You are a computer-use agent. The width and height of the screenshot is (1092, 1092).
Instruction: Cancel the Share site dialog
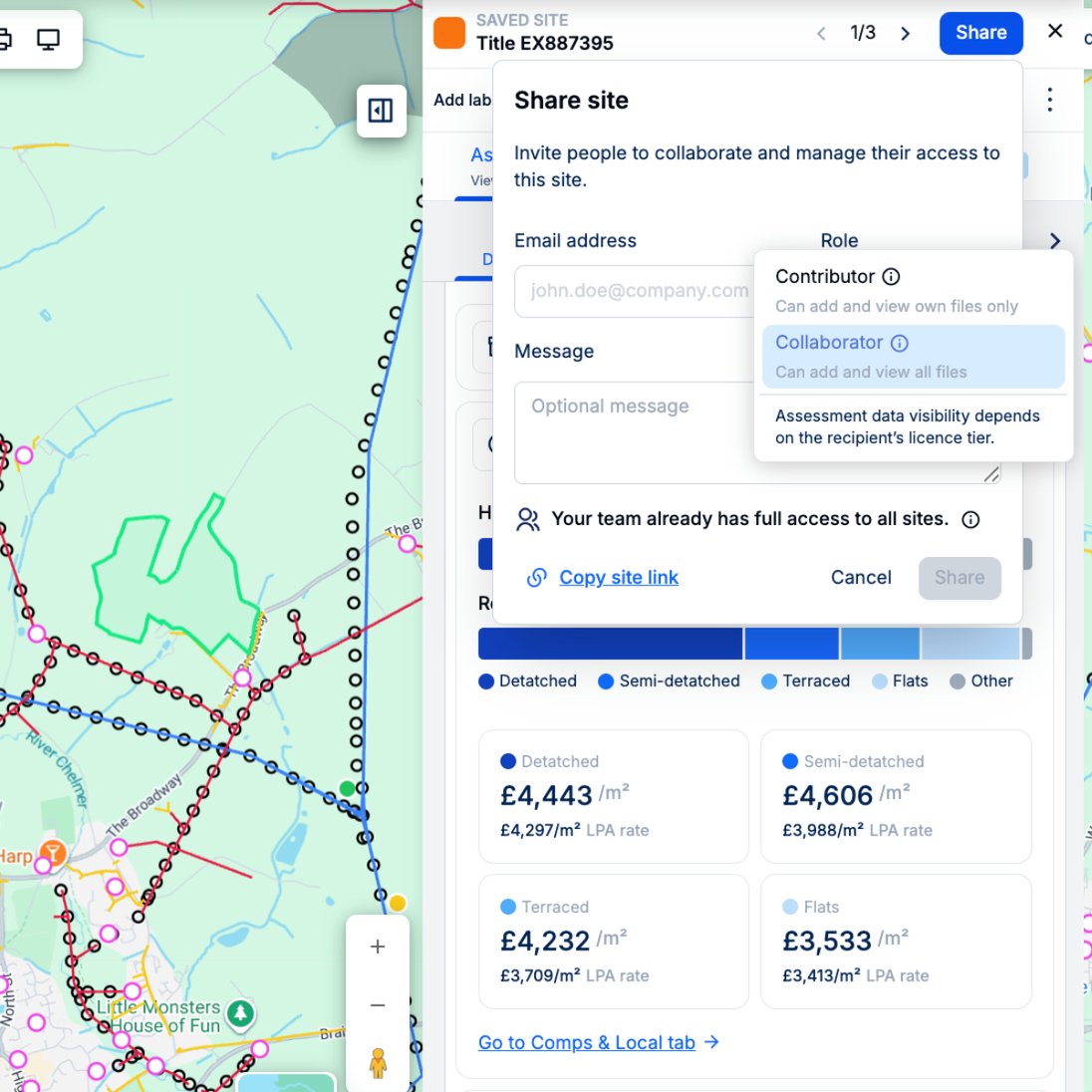pyautogui.click(x=861, y=578)
